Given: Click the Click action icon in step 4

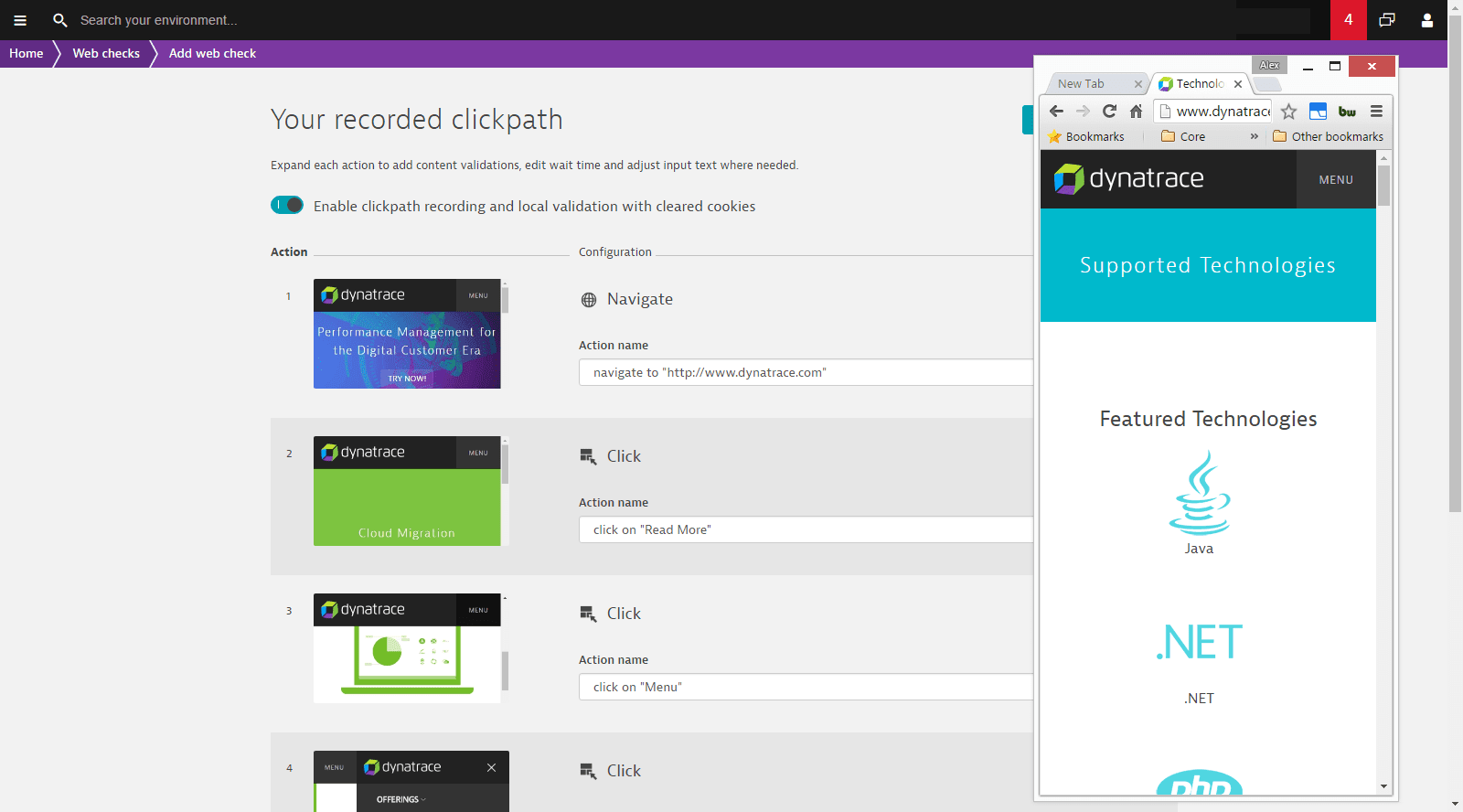Looking at the screenshot, I should [x=588, y=771].
